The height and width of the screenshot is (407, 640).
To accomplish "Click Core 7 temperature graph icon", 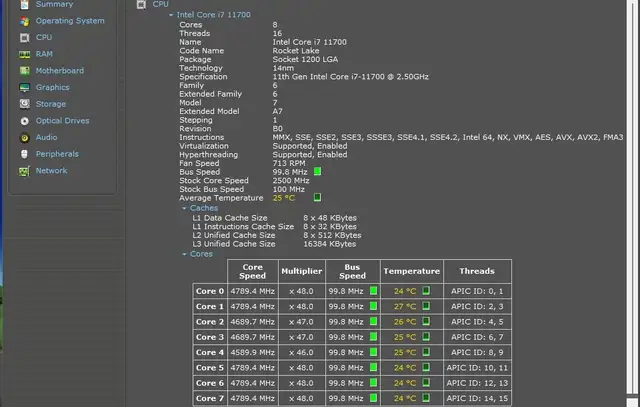I will [x=426, y=398].
